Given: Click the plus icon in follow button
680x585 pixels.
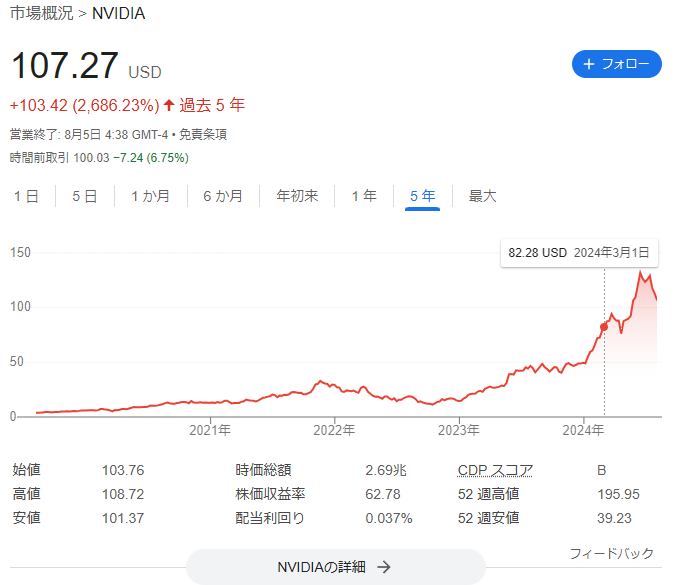Looking at the screenshot, I should (588, 64).
